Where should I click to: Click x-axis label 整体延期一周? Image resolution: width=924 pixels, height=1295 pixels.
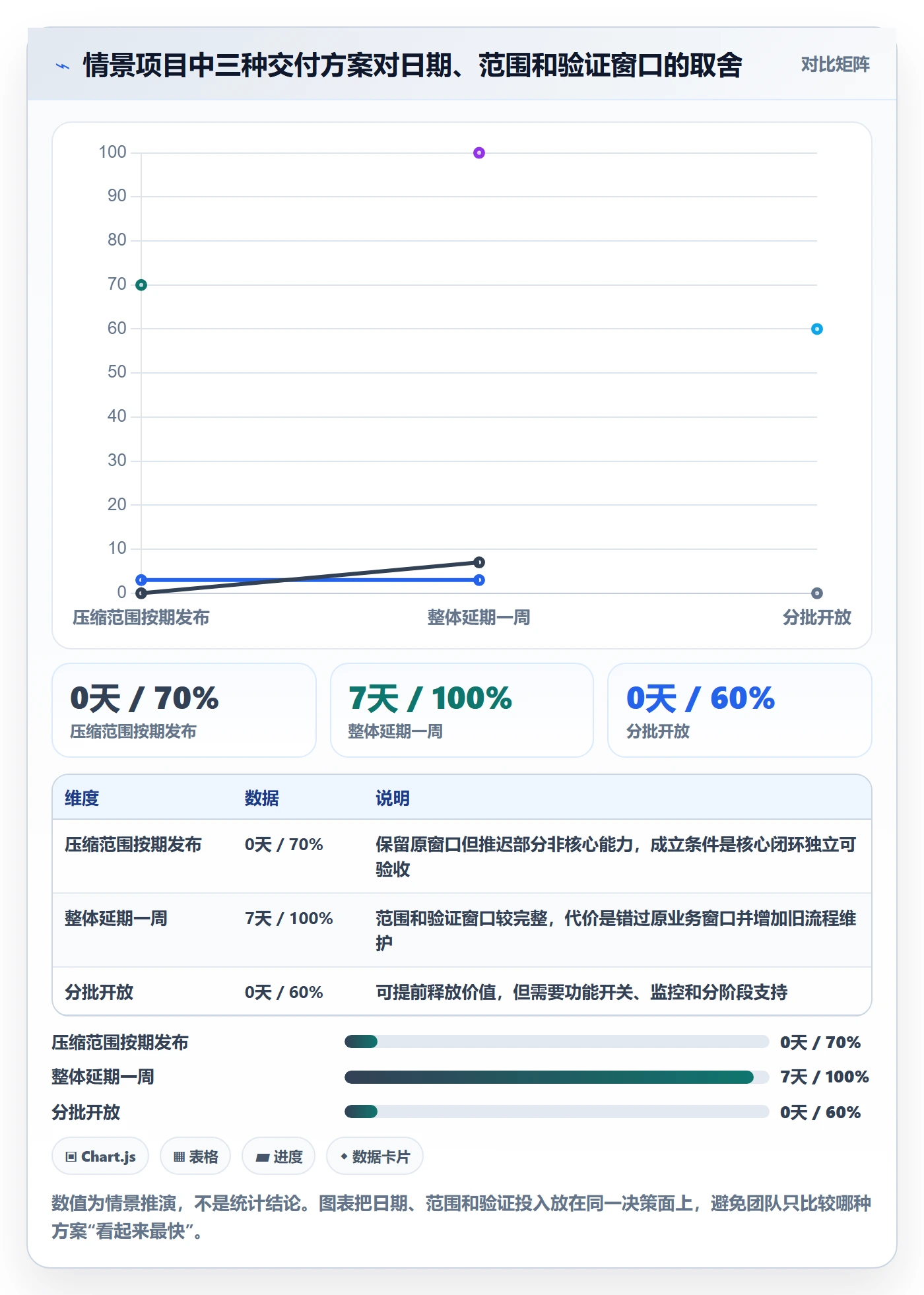pos(479,617)
